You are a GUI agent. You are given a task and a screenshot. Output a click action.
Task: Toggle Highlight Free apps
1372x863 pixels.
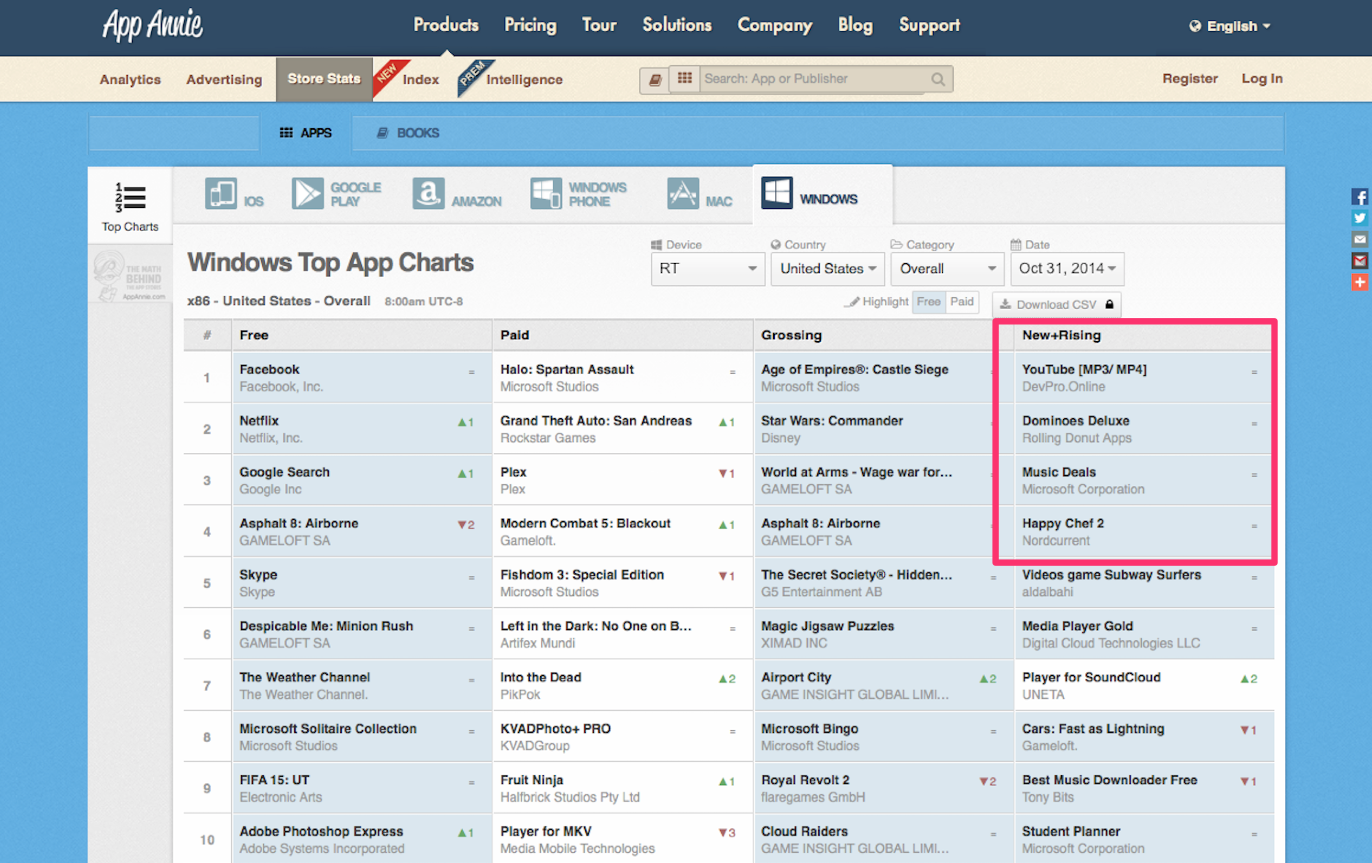(929, 302)
